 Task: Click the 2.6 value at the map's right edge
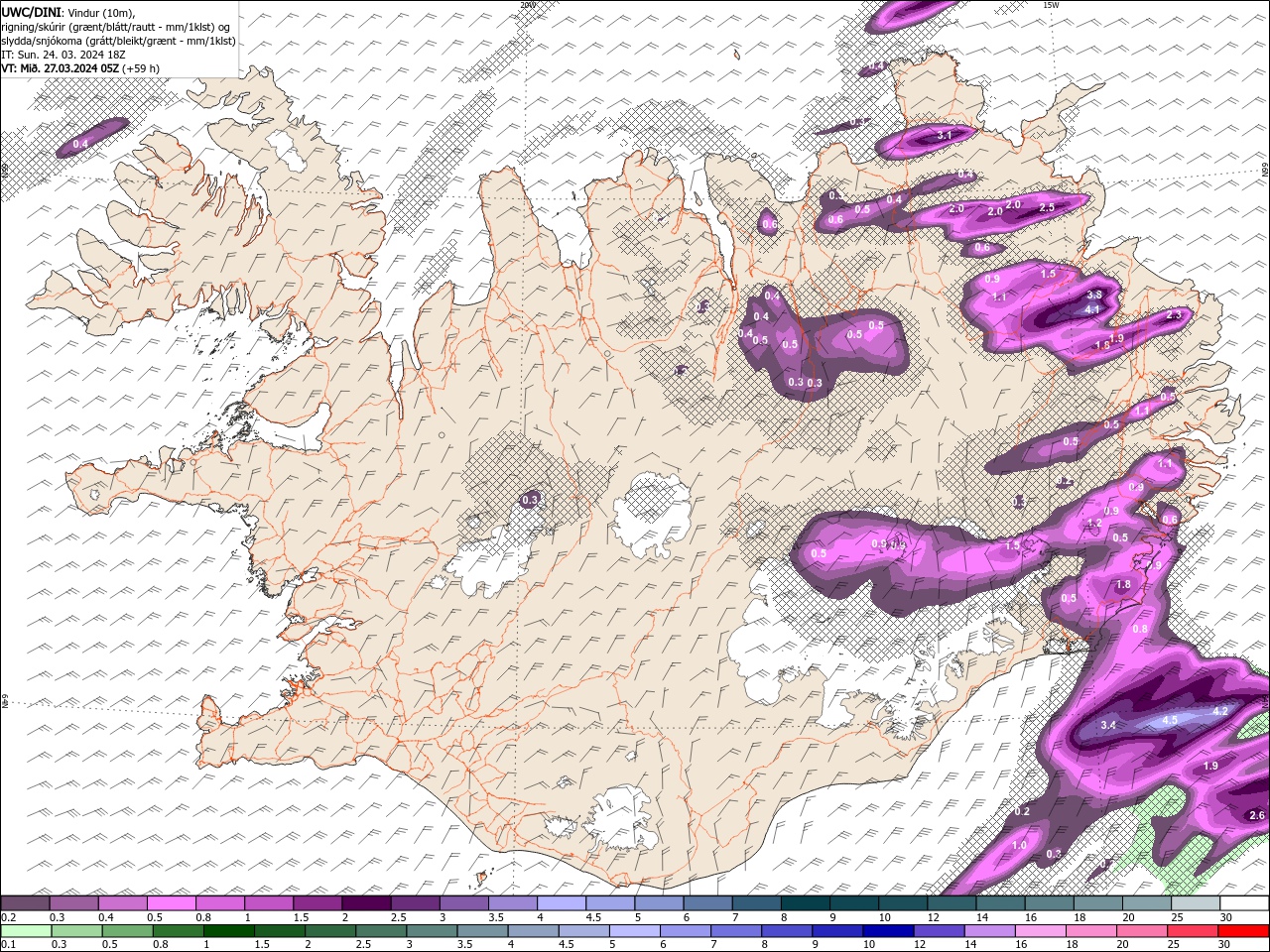(x=1256, y=815)
